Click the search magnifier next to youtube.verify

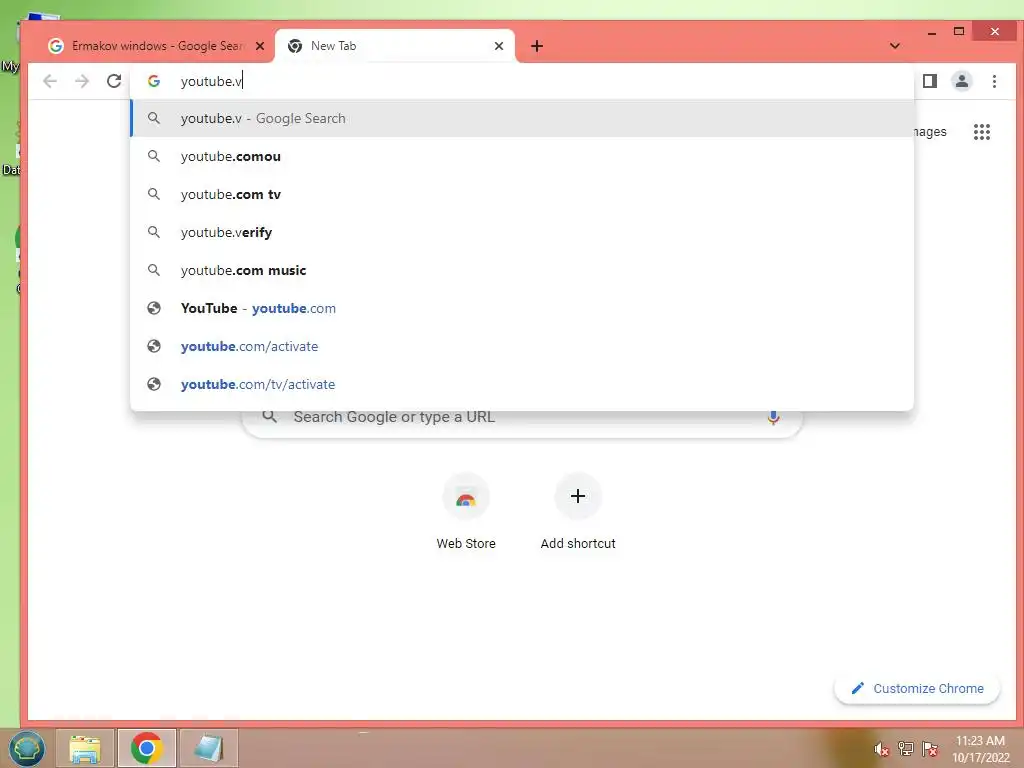(x=153, y=232)
